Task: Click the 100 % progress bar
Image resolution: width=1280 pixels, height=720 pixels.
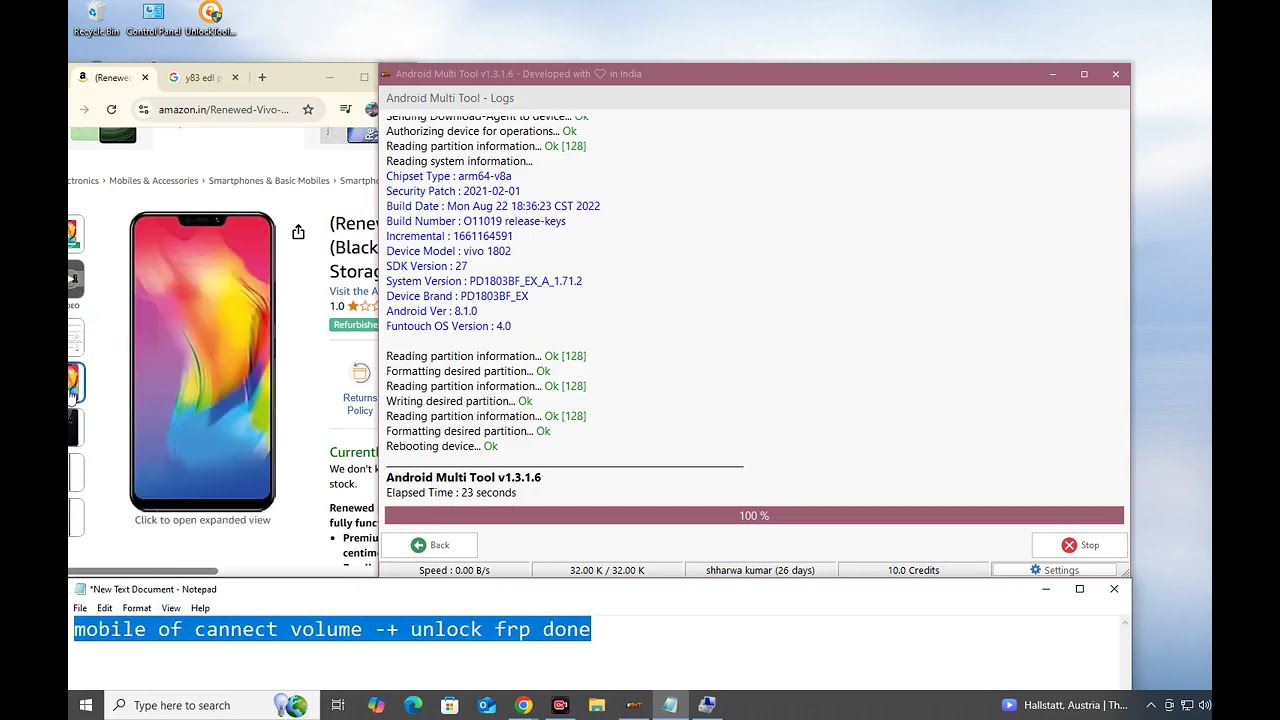Action: pos(754,516)
